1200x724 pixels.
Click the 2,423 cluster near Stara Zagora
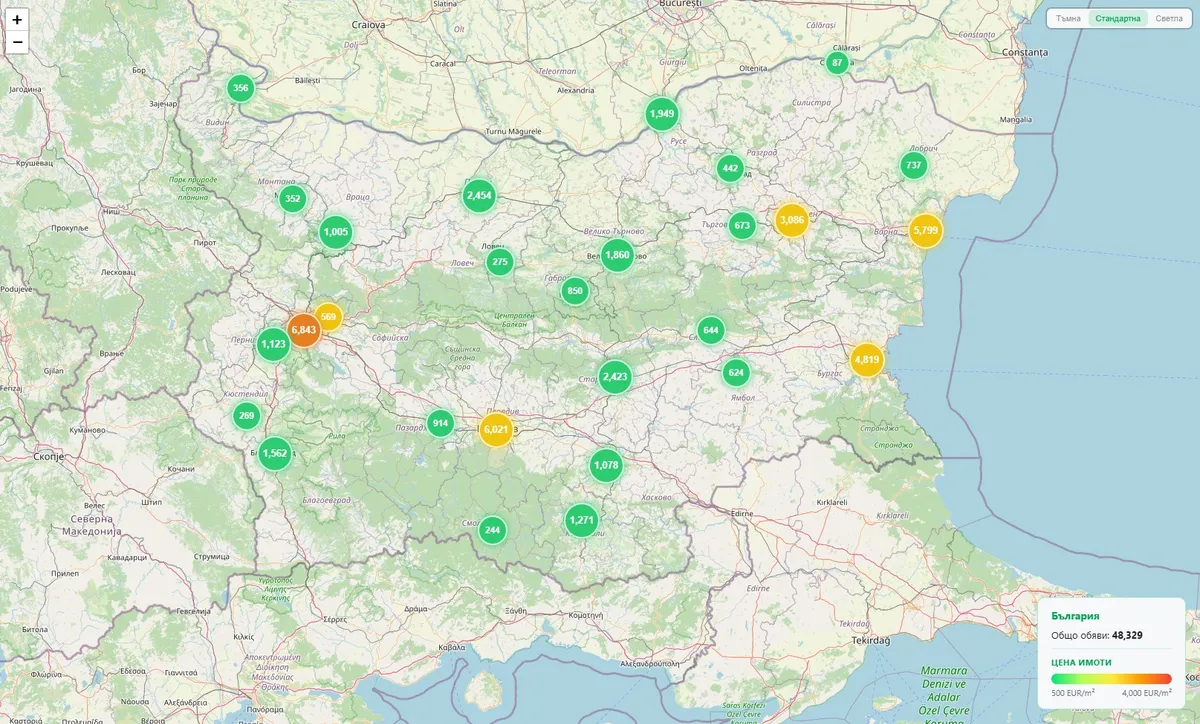coord(615,377)
